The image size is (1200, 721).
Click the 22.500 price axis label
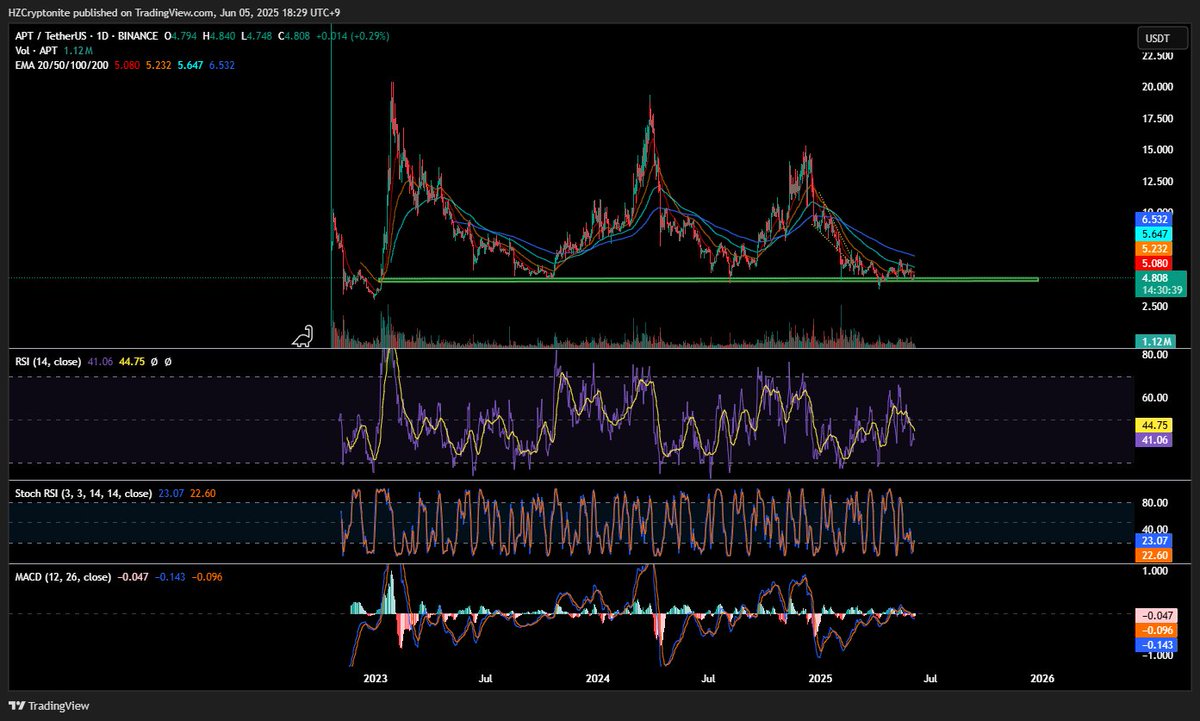1157,57
